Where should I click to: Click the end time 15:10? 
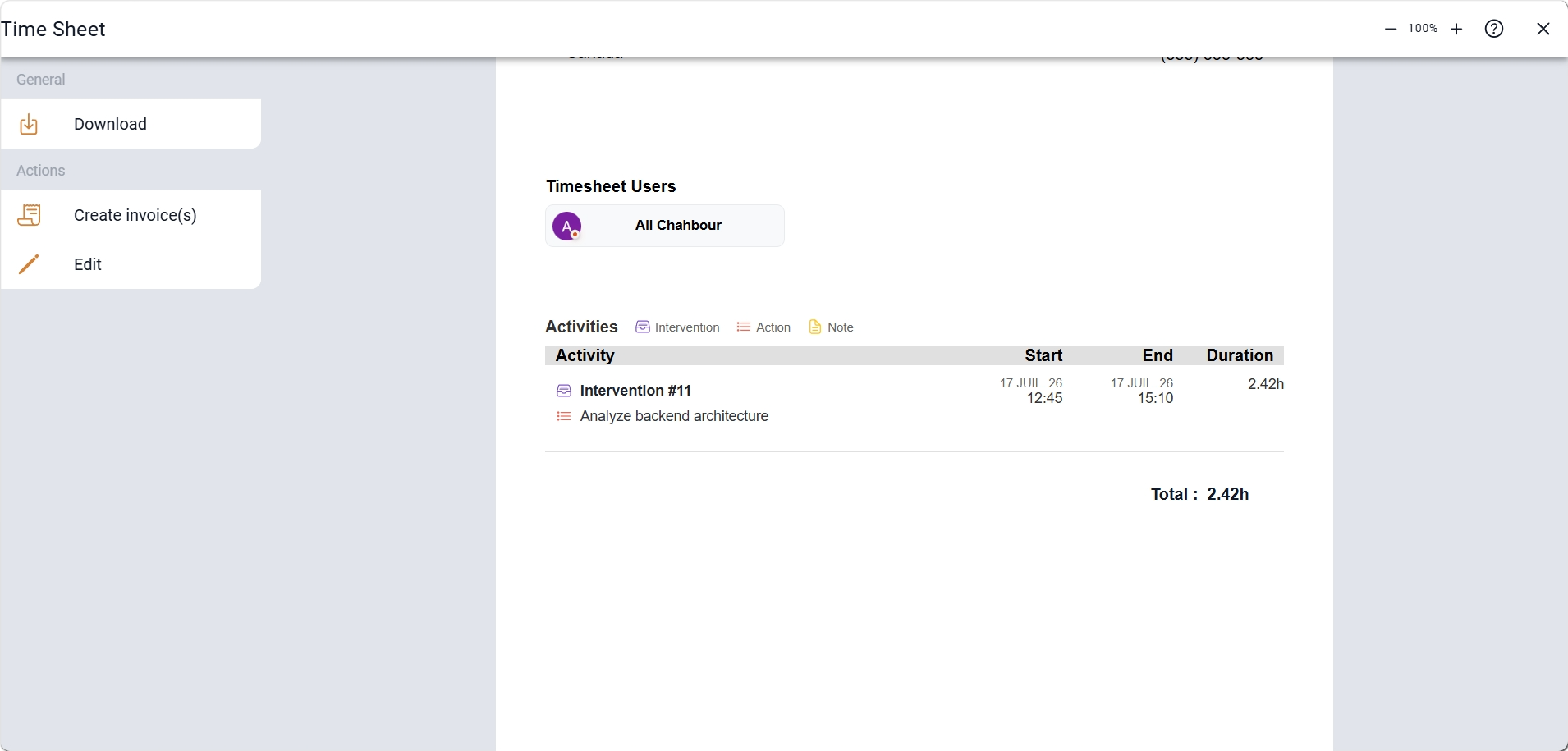tap(1155, 398)
